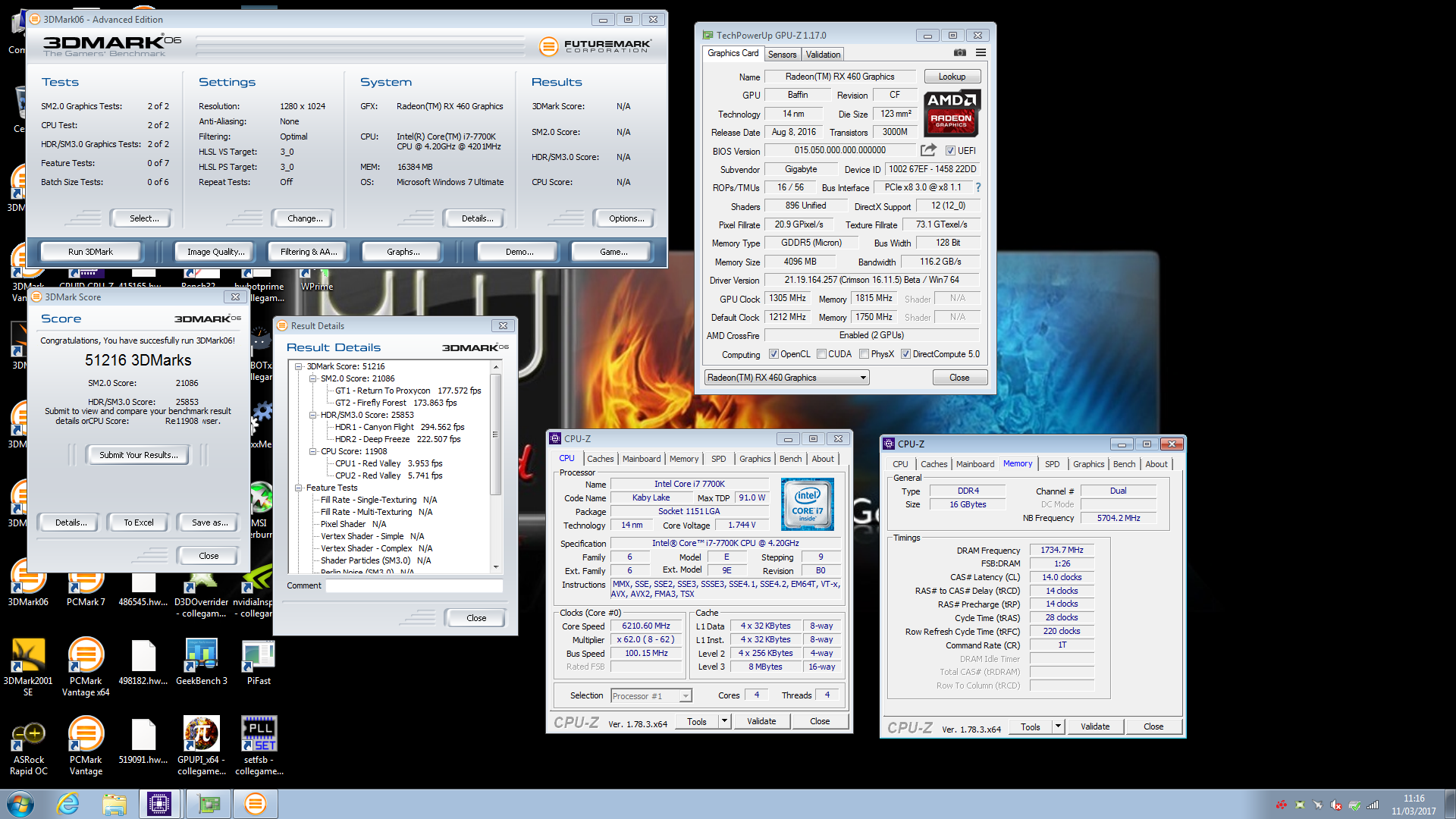Select the HDR2 - Deep Freeze row
The height and width of the screenshot is (819, 1456).
(397, 439)
